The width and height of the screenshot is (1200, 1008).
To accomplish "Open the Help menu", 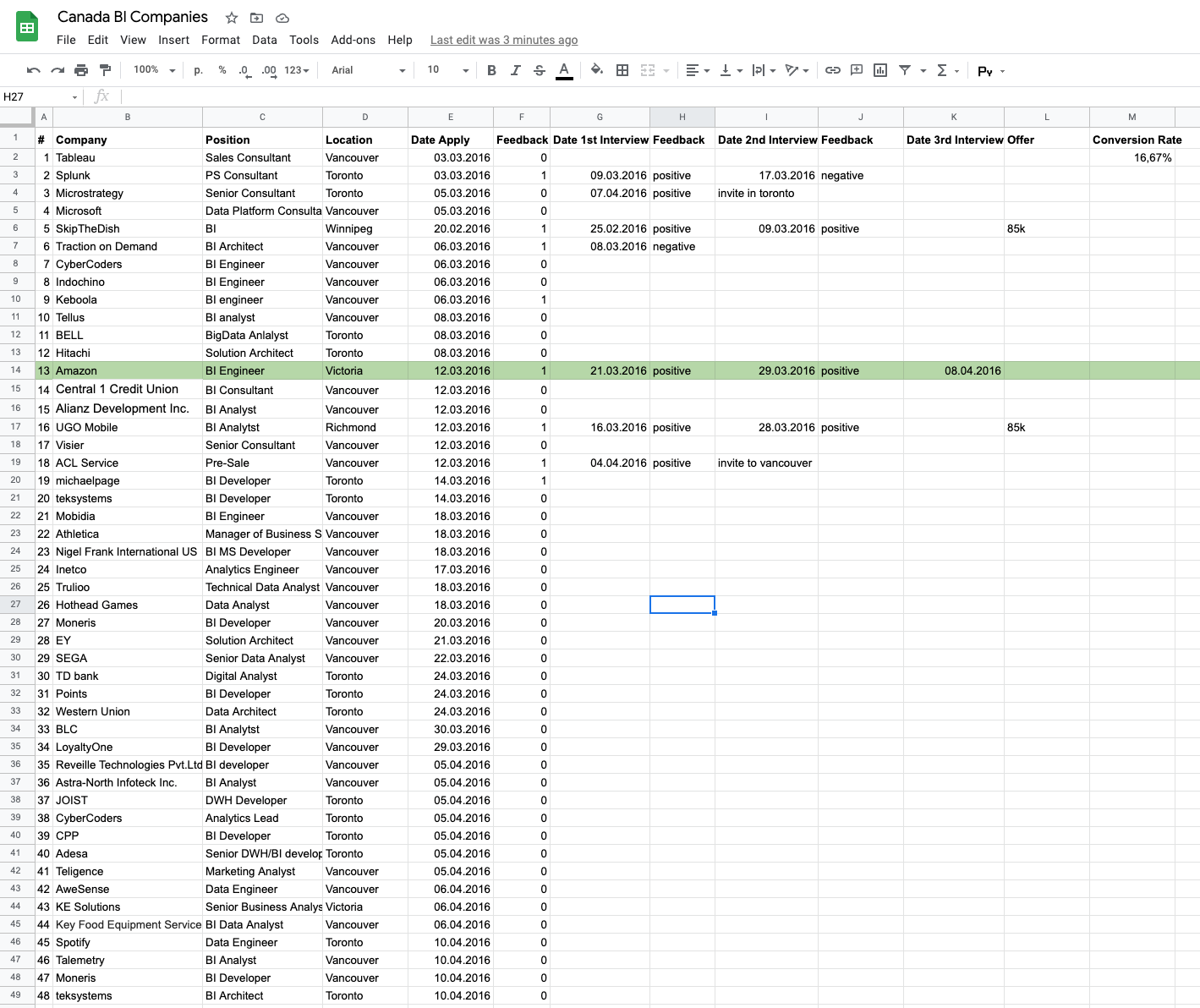I will [400, 40].
